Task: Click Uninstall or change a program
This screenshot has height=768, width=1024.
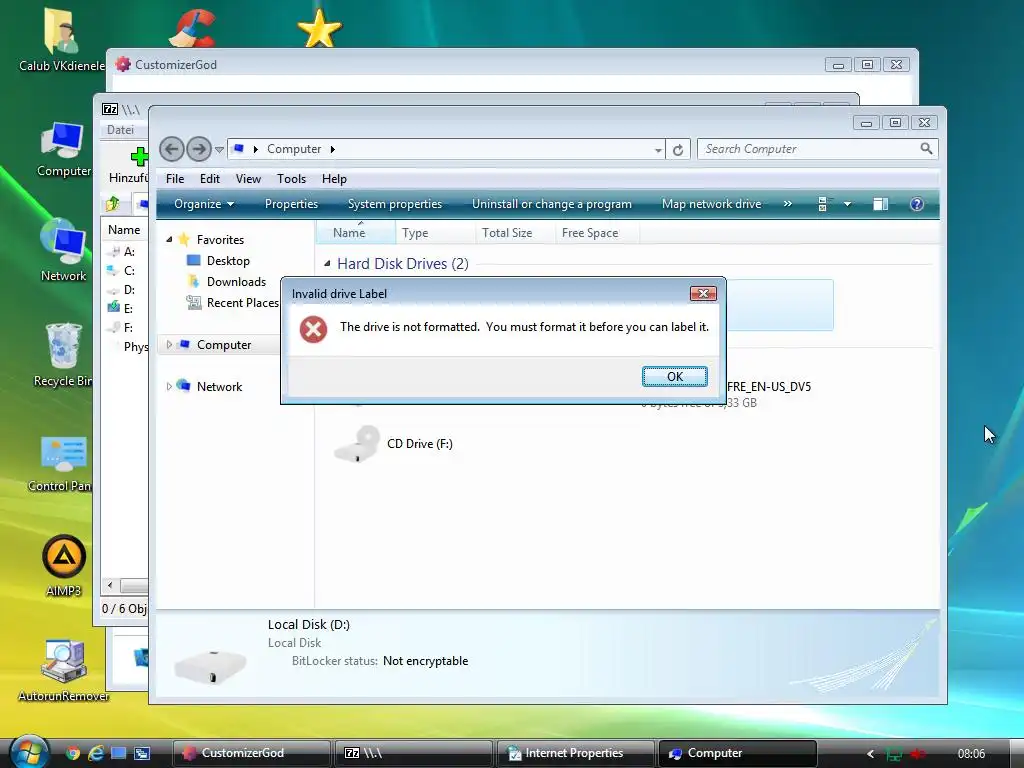Action: [x=552, y=204]
